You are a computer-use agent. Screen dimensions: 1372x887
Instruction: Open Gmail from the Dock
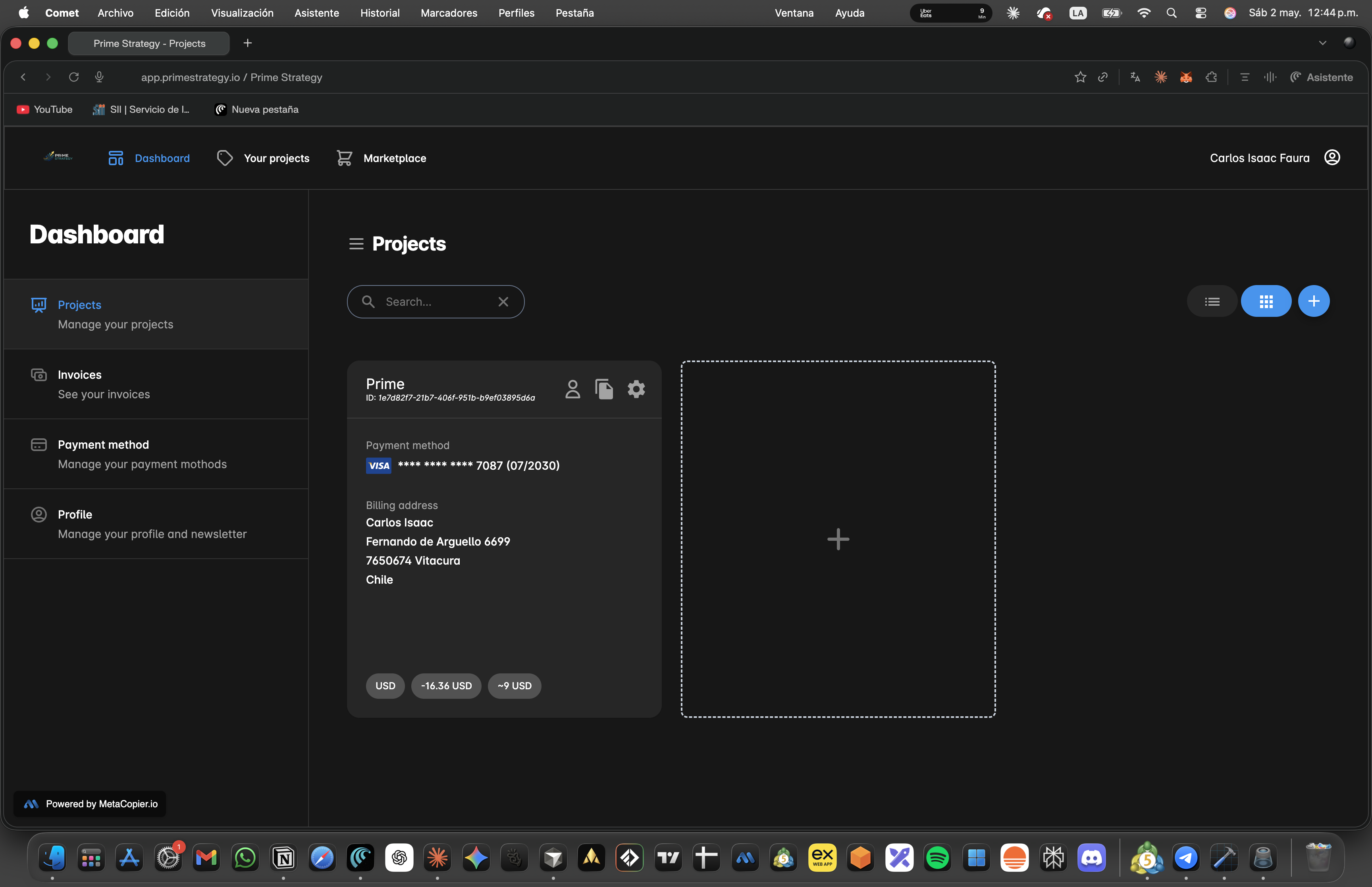(206, 858)
